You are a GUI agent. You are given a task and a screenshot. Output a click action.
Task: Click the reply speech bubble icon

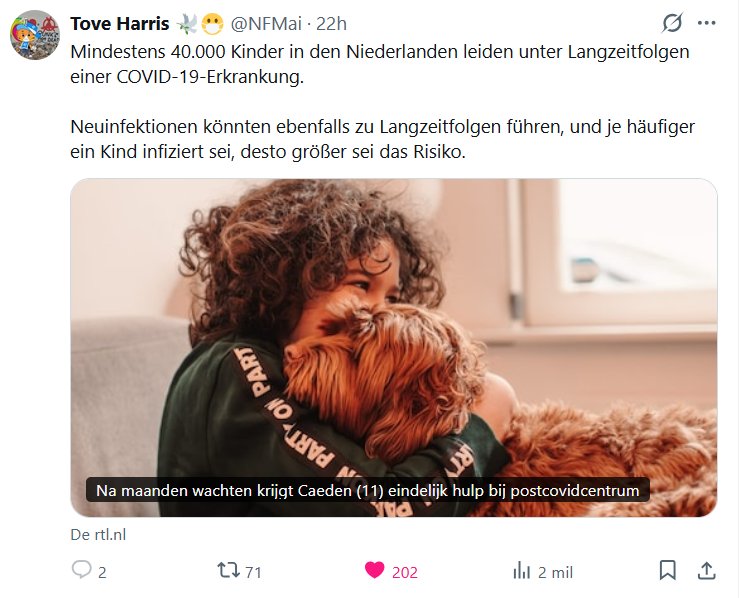click(81, 570)
